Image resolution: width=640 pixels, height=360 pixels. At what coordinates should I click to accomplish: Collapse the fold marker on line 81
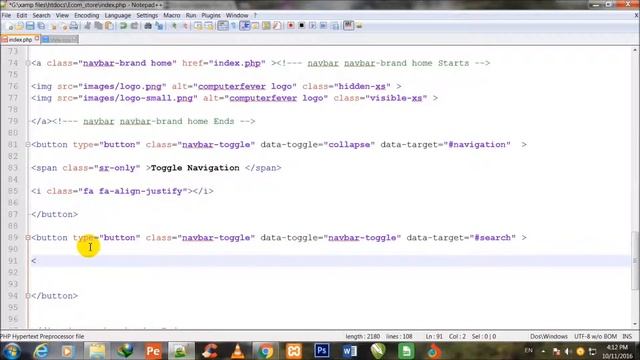[x=28, y=144]
